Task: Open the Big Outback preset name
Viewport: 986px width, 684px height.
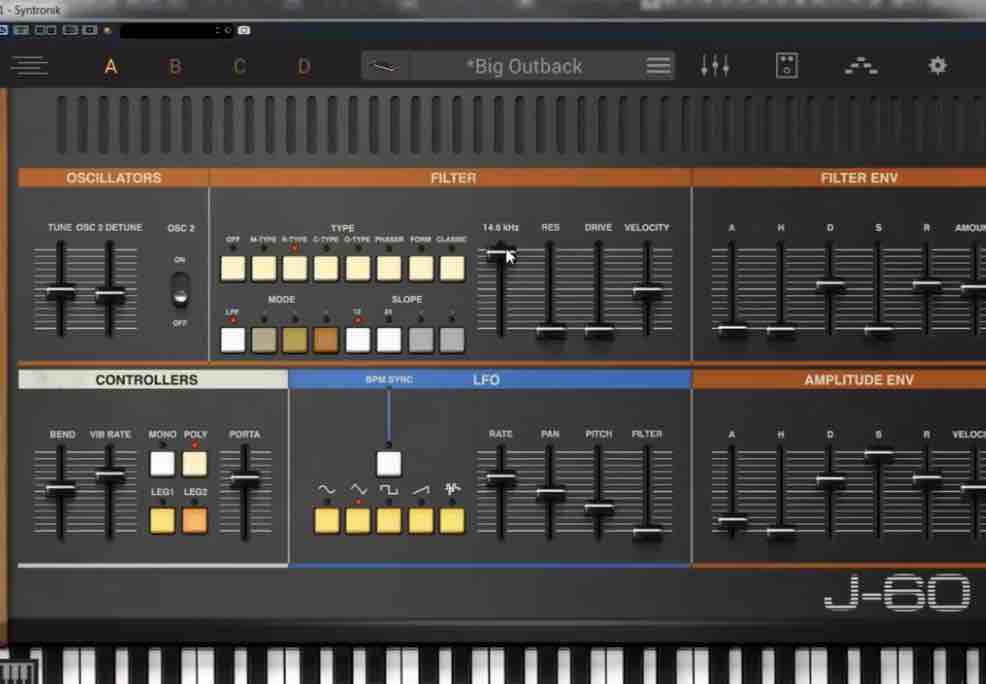Action: pos(524,66)
